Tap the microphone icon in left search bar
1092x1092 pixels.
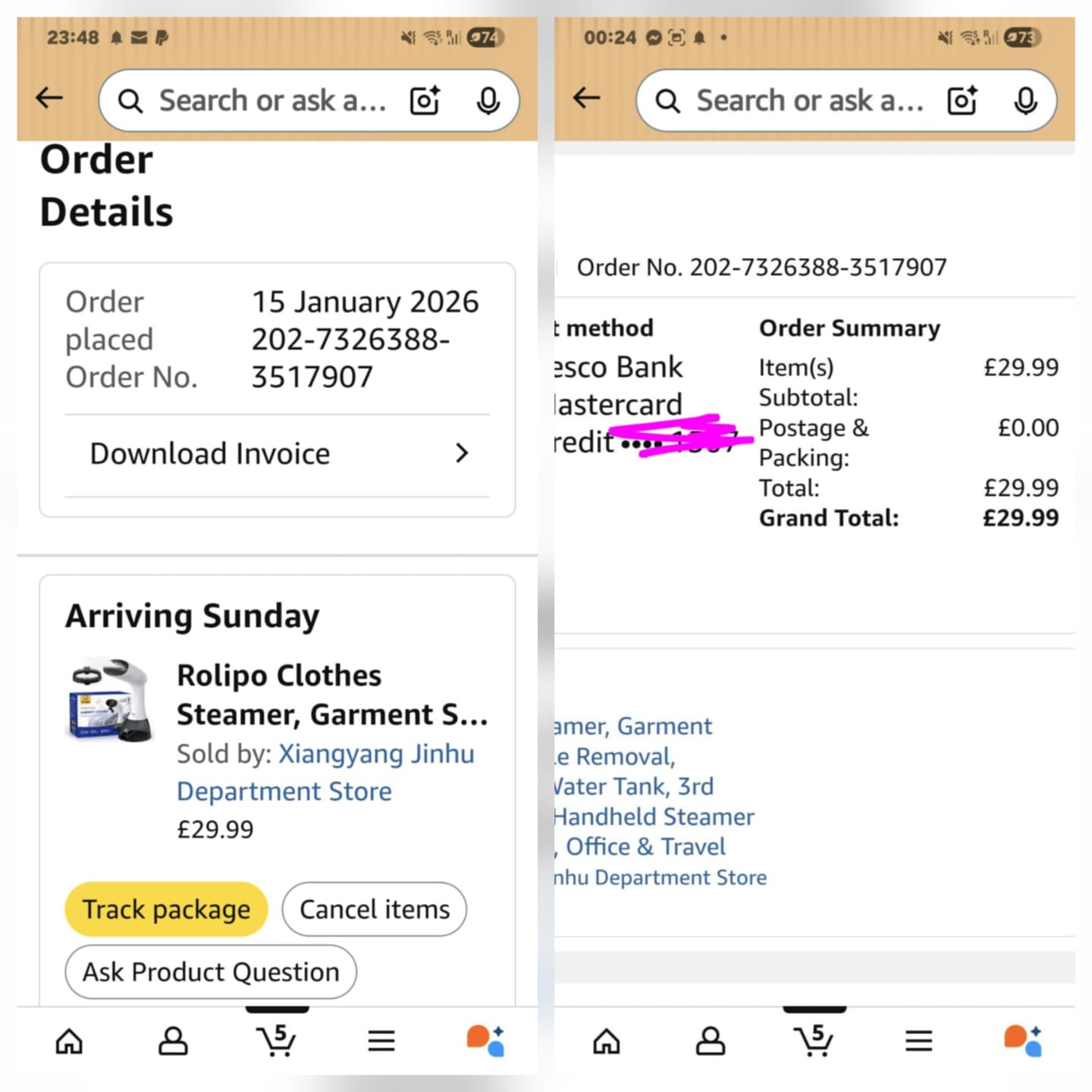488,100
